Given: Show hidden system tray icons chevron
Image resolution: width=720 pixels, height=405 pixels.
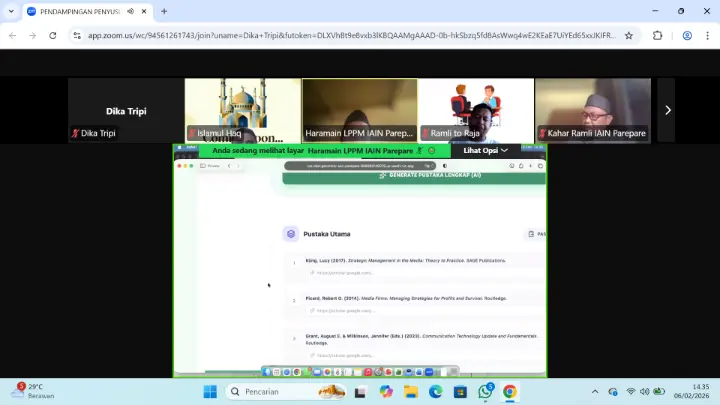Looking at the screenshot, I should (596, 392).
